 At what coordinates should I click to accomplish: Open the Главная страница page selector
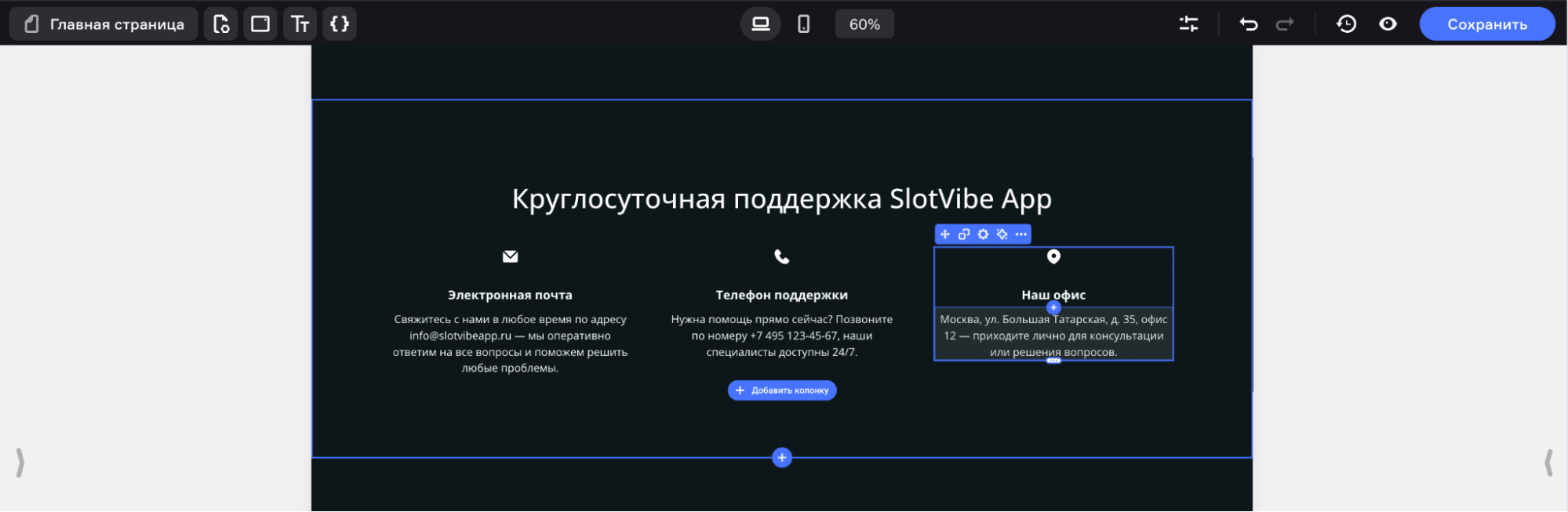click(x=104, y=24)
